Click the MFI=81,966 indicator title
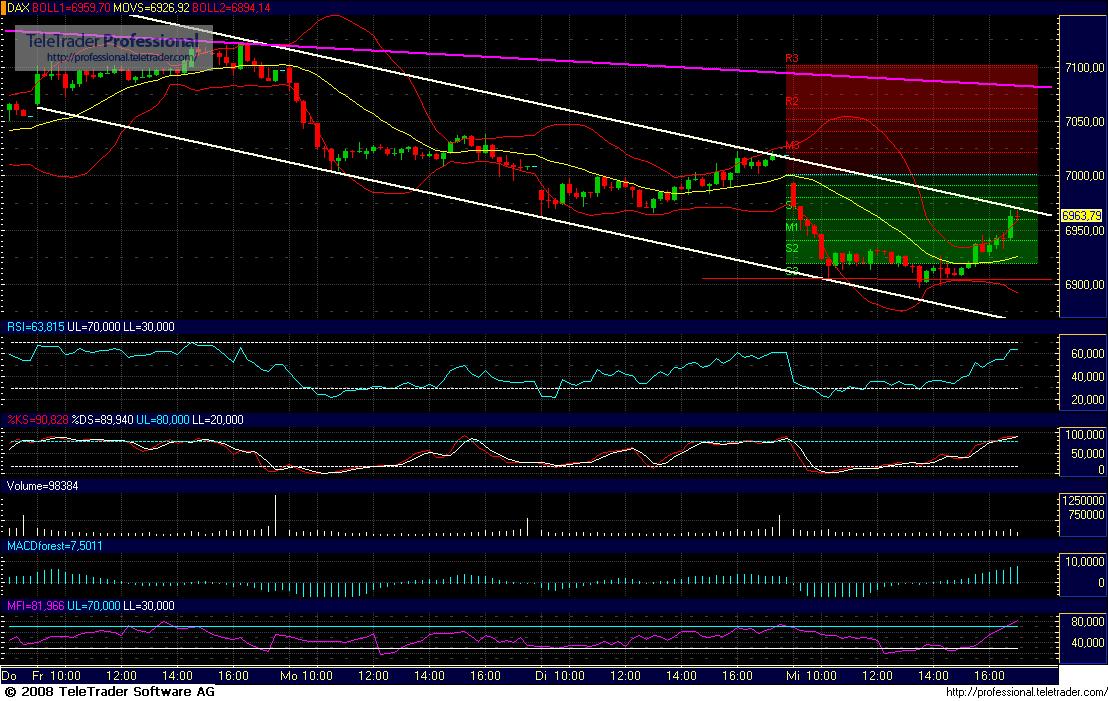The width and height of the screenshot is (1108, 701). pos(35,606)
